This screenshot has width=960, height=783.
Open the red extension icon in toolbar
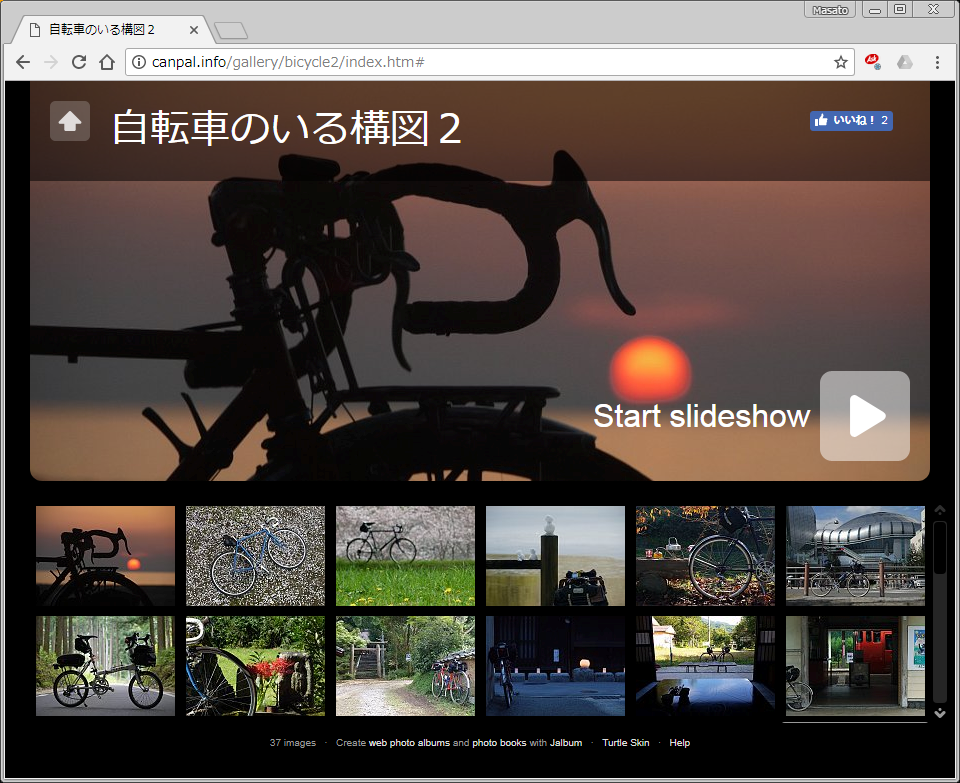[x=872, y=61]
